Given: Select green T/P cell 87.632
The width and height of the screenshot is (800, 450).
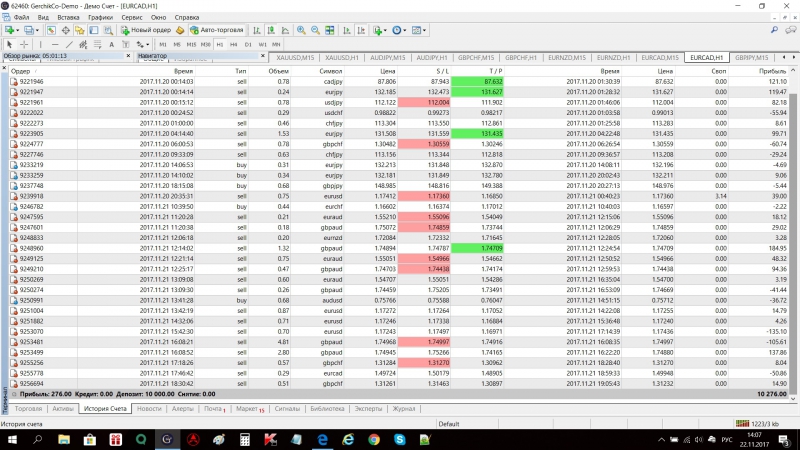Looking at the screenshot, I should coord(477,82).
